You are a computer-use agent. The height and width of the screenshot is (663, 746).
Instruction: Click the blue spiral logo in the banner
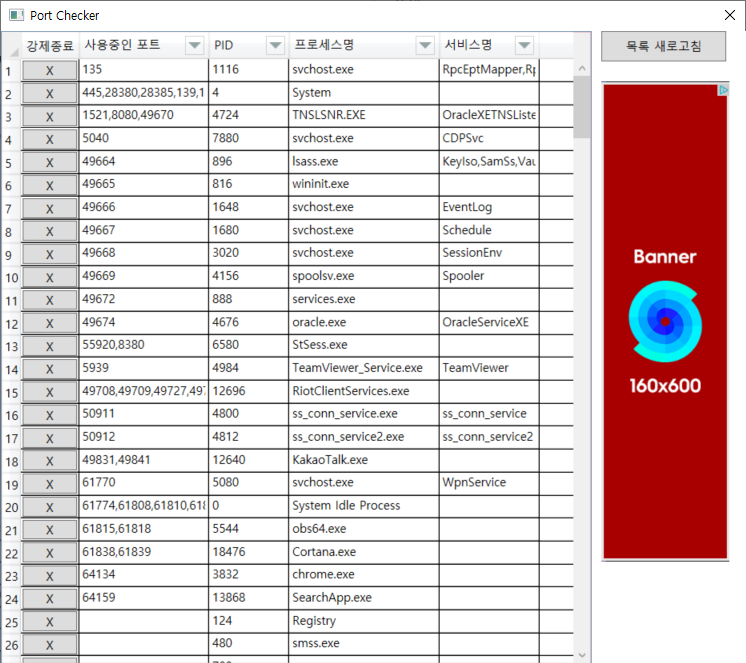tap(664, 320)
